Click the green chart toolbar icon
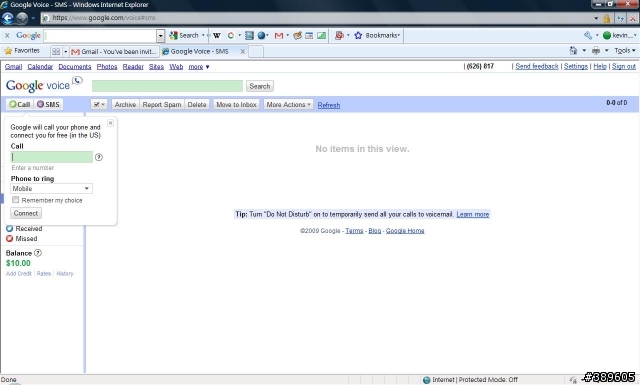Viewport: 640px width, 385px height. click(322, 36)
